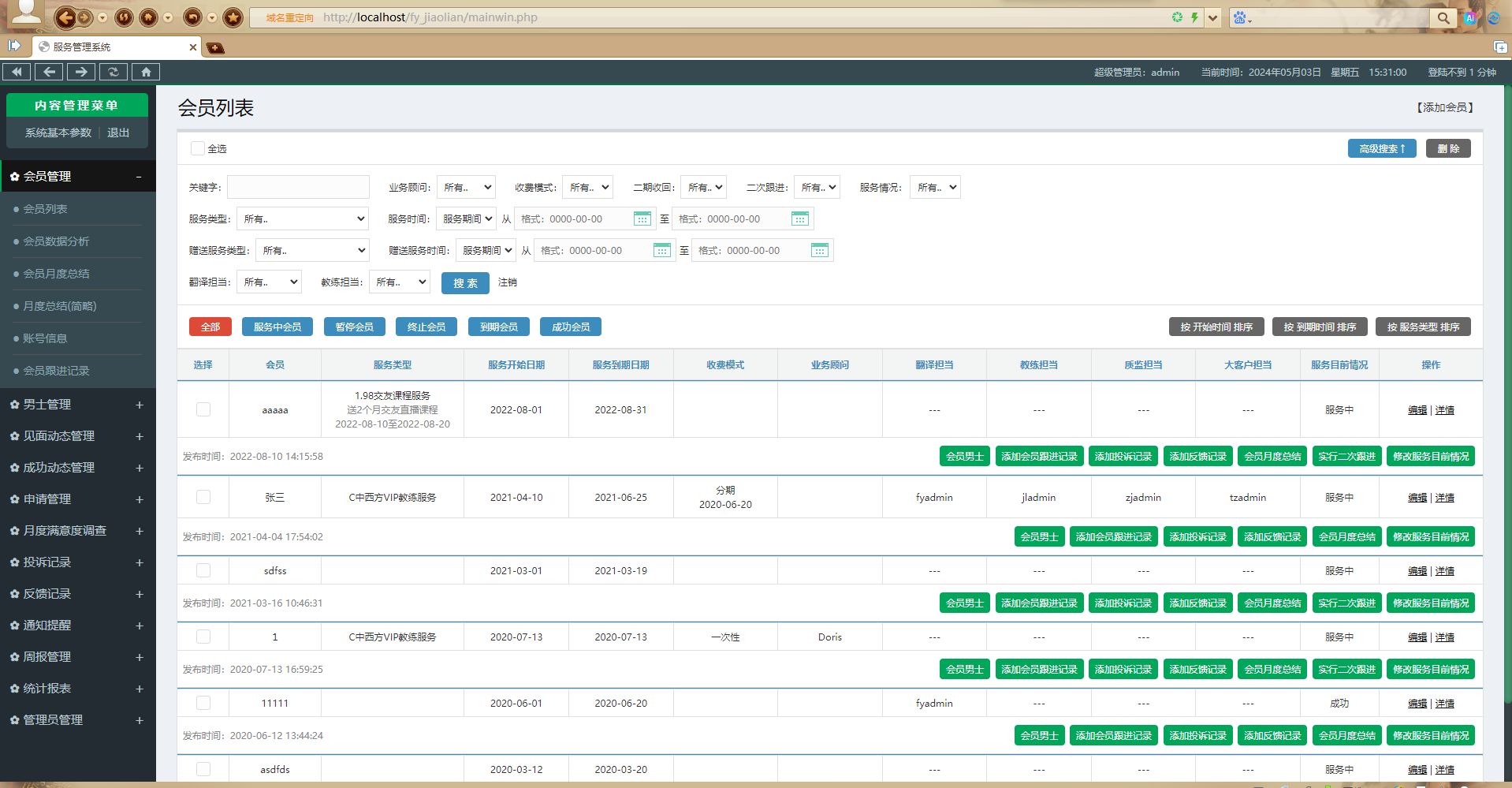Image resolution: width=1512 pixels, height=788 pixels.
Task: Open the 服务情况 dropdown
Action: coord(935,187)
